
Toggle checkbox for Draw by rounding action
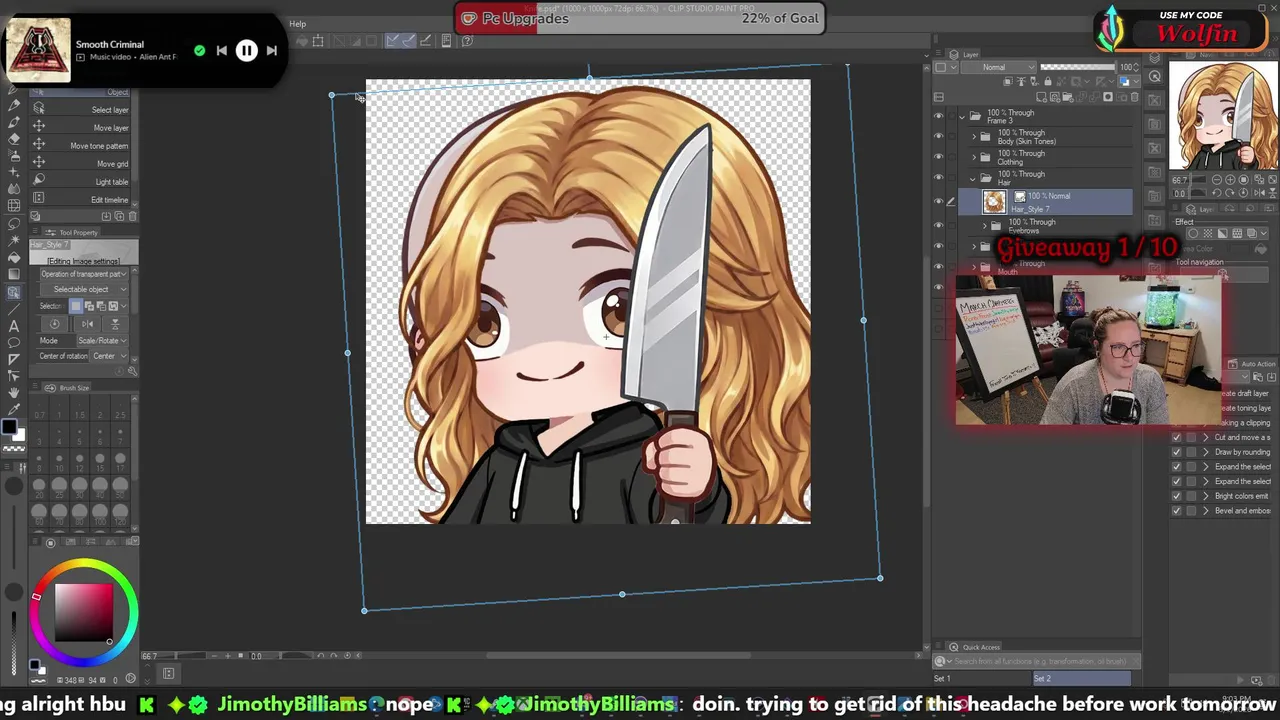1177,452
